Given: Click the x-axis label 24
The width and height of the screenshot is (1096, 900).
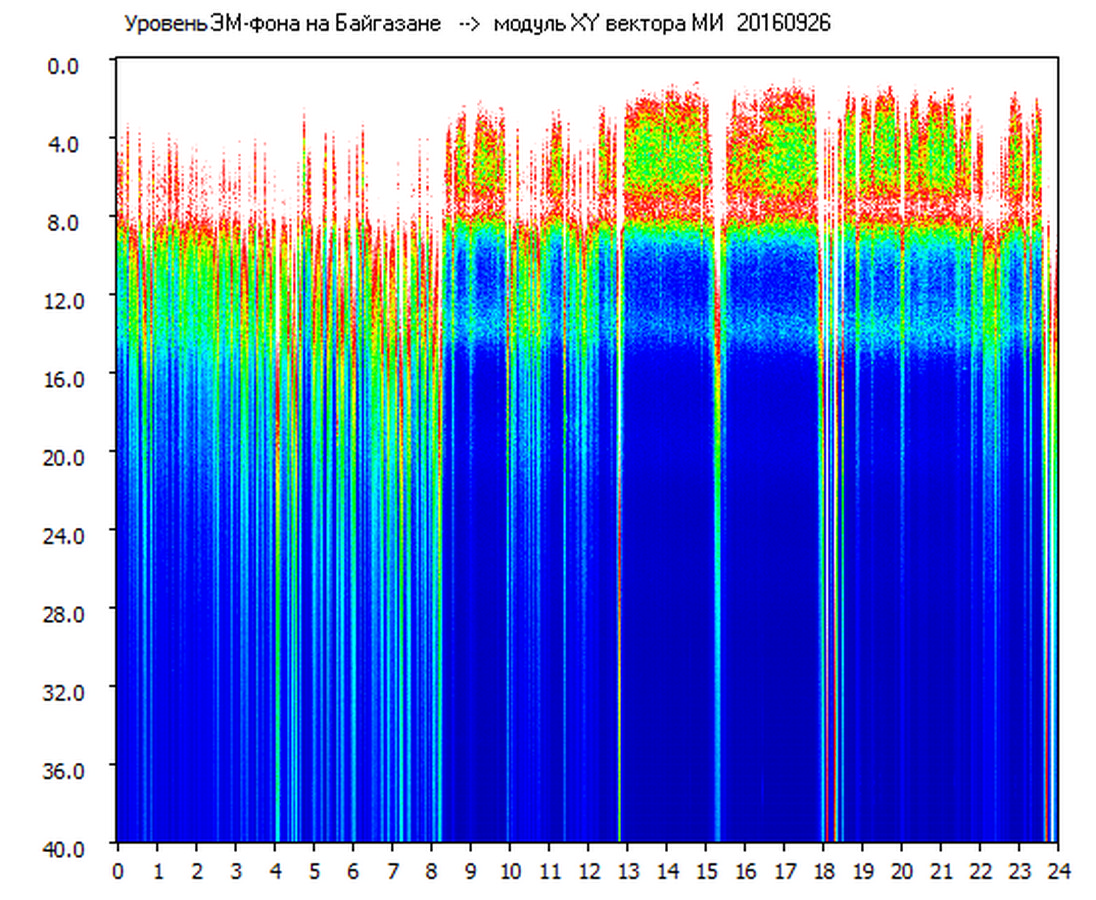Looking at the screenshot, I should tap(1058, 870).
